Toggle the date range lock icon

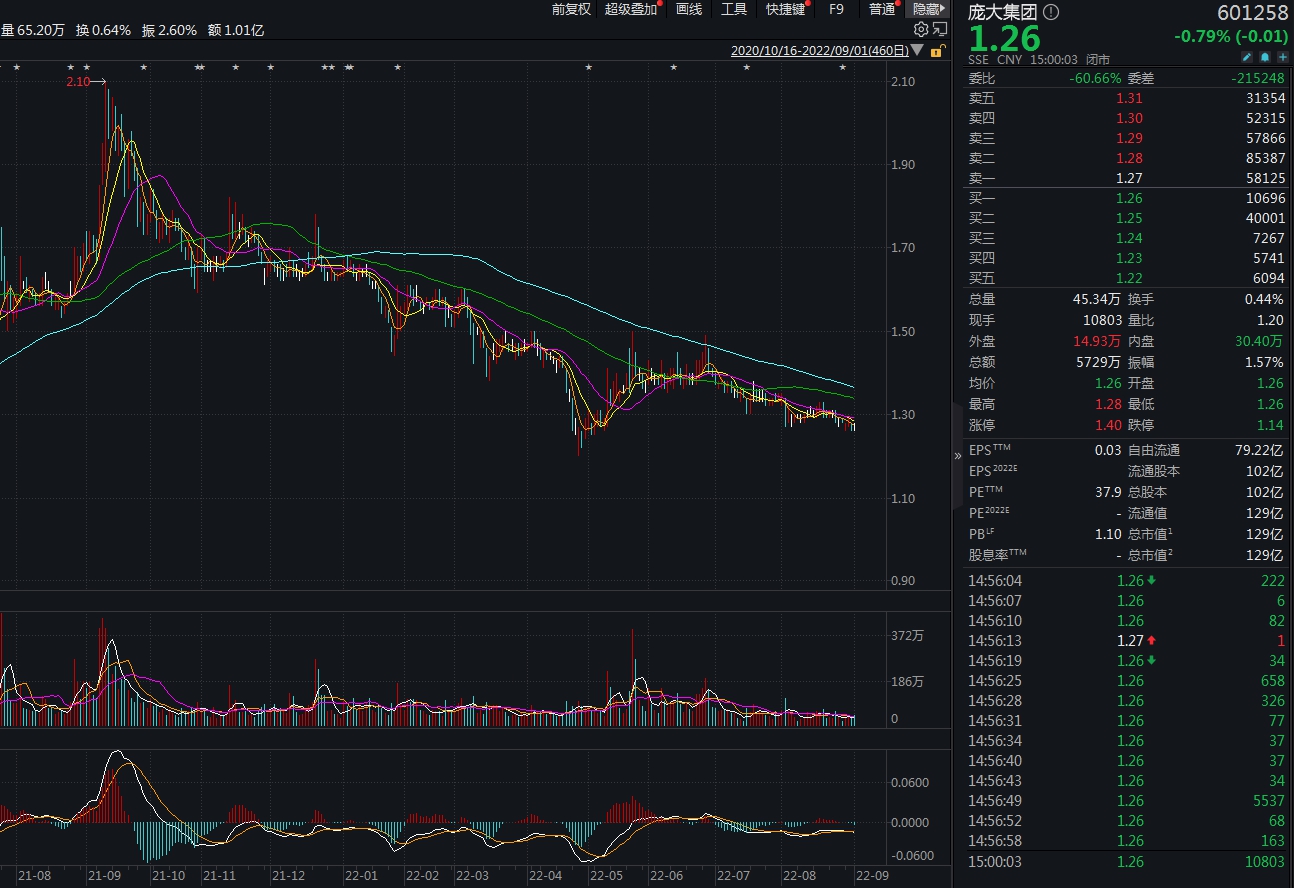coord(937,50)
